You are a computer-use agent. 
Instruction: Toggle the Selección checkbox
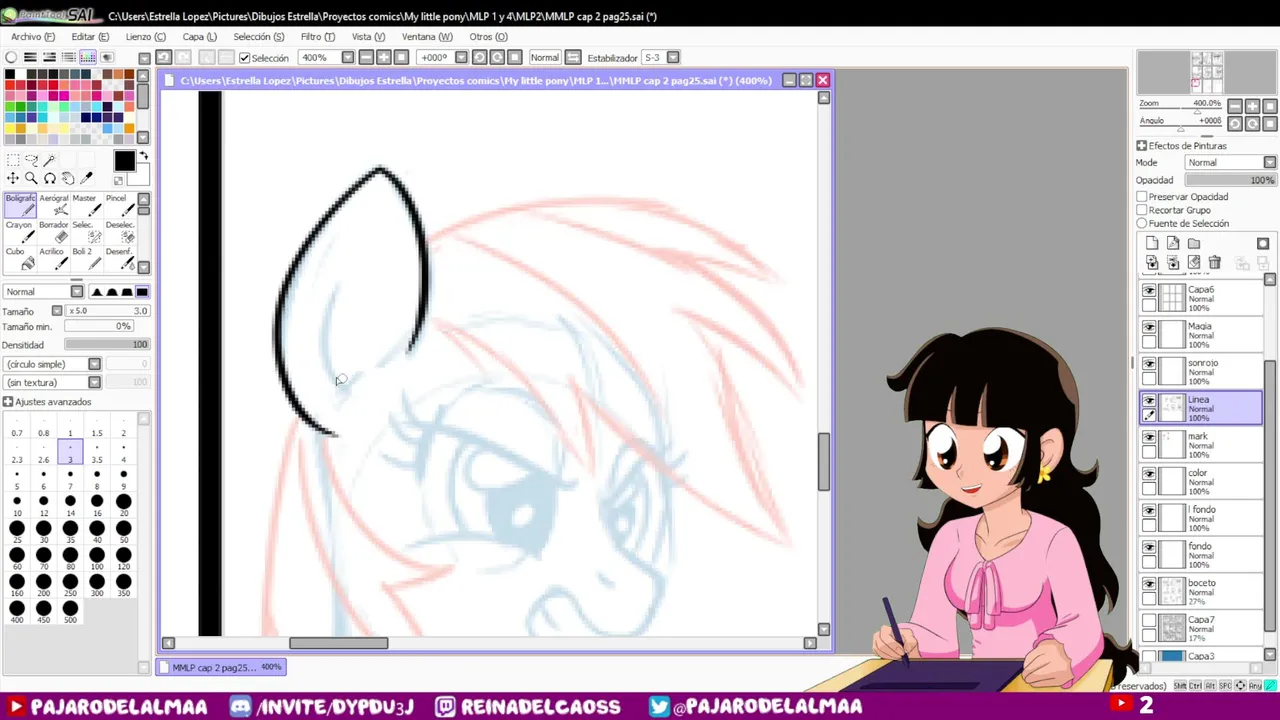click(244, 58)
